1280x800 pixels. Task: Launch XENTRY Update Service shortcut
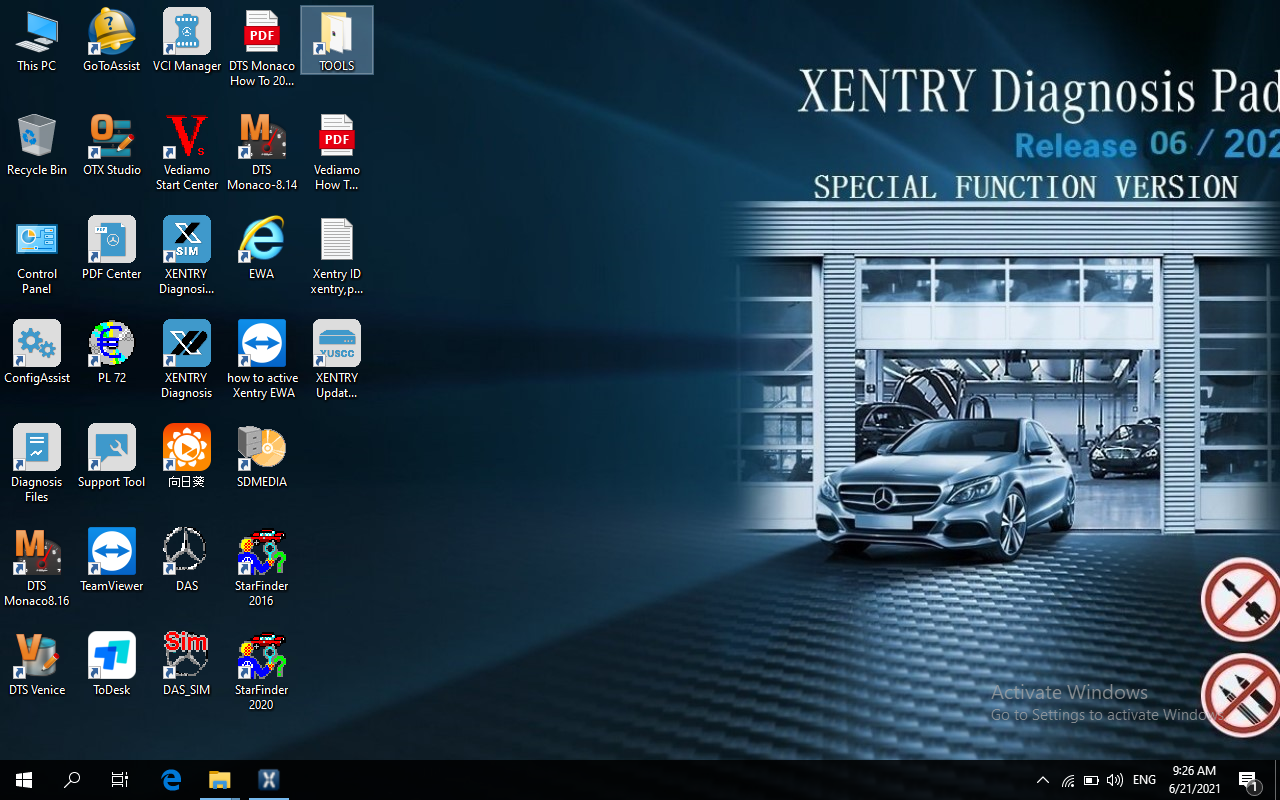[x=337, y=359]
